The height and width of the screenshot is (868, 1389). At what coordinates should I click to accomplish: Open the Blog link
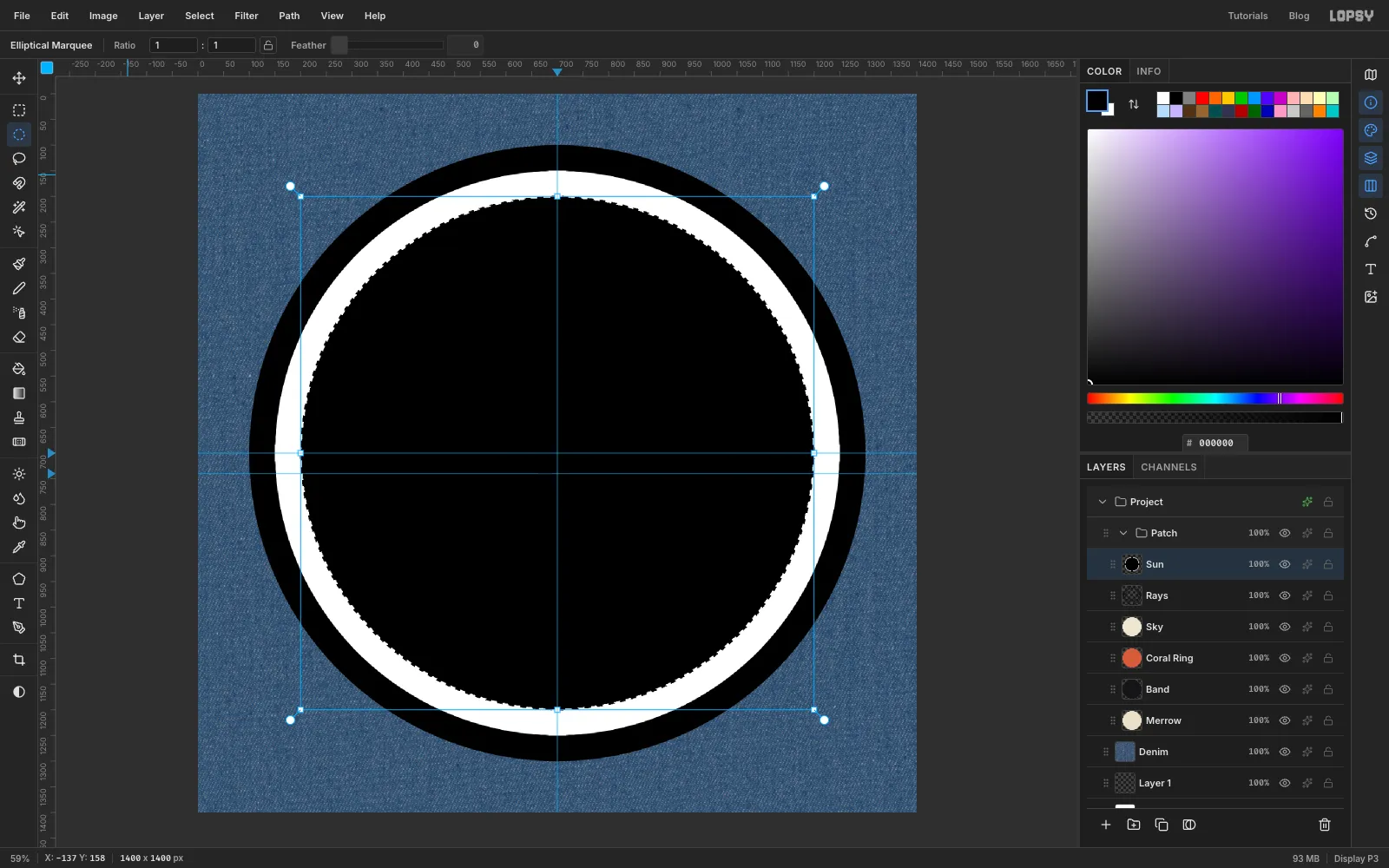(1299, 16)
